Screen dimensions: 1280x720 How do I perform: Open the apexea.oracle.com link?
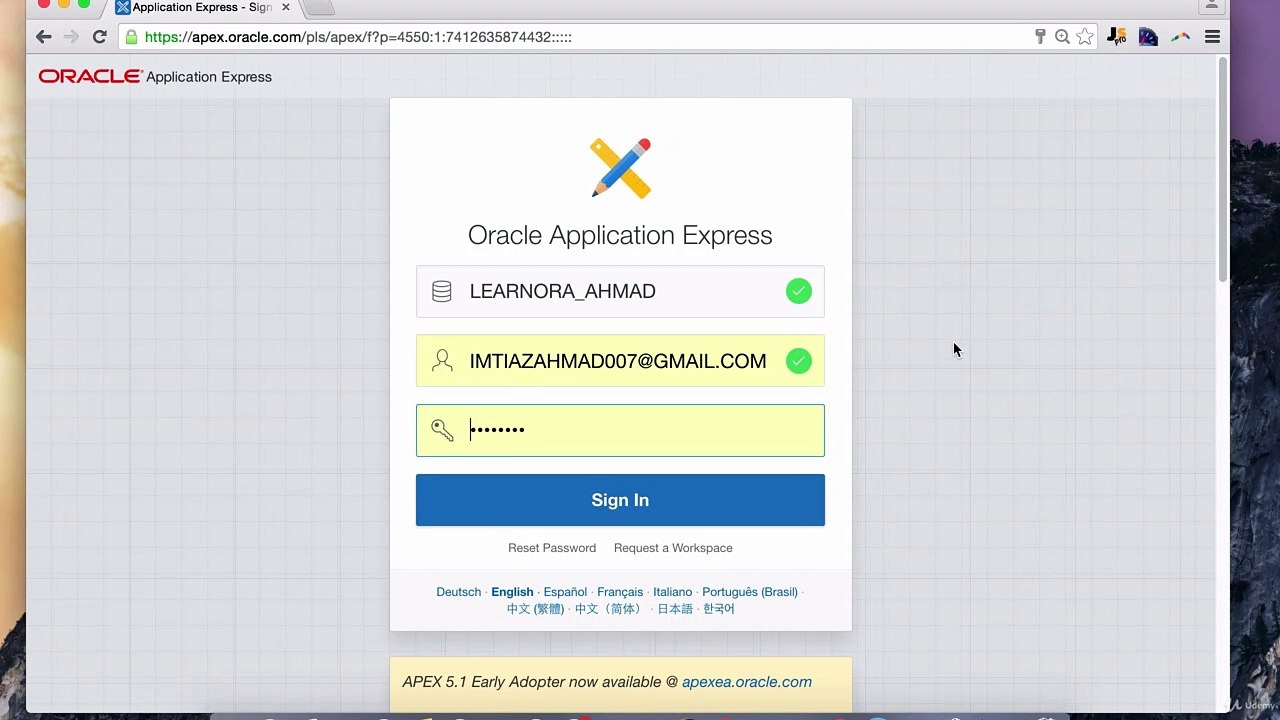click(x=747, y=682)
